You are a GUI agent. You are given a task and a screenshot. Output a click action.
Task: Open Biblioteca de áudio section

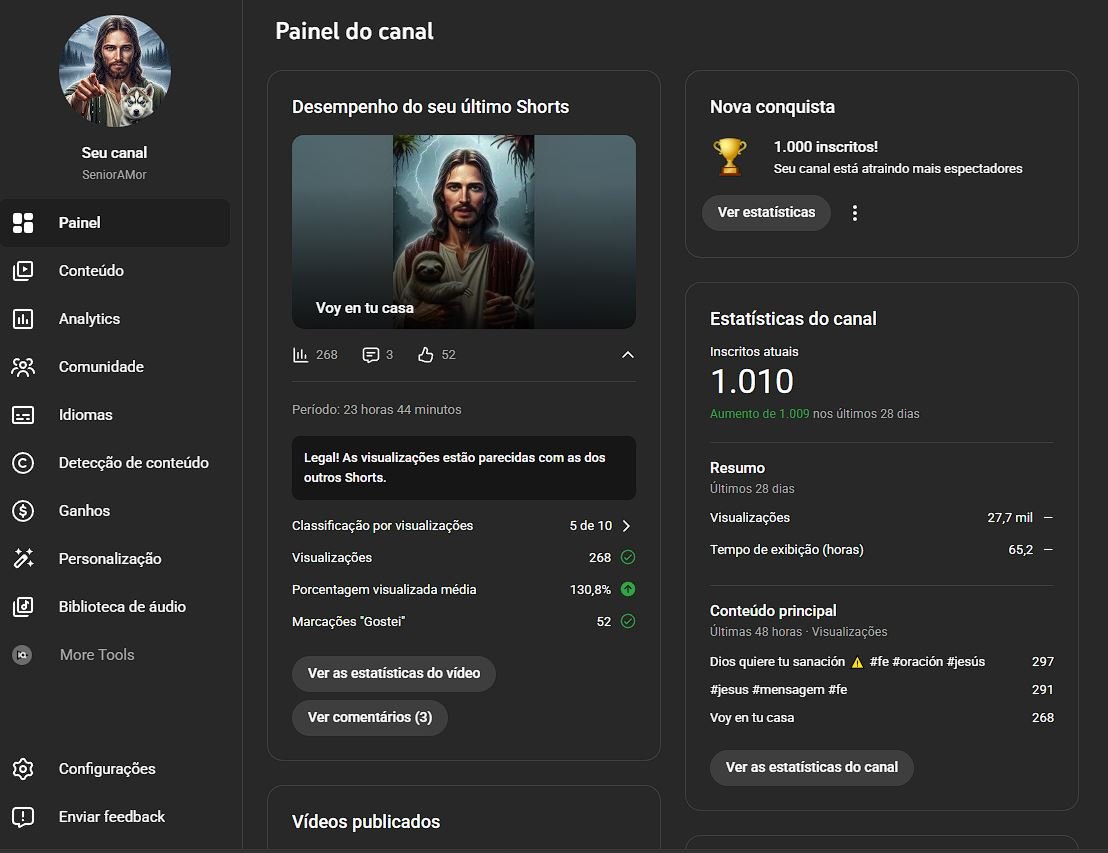(114, 606)
